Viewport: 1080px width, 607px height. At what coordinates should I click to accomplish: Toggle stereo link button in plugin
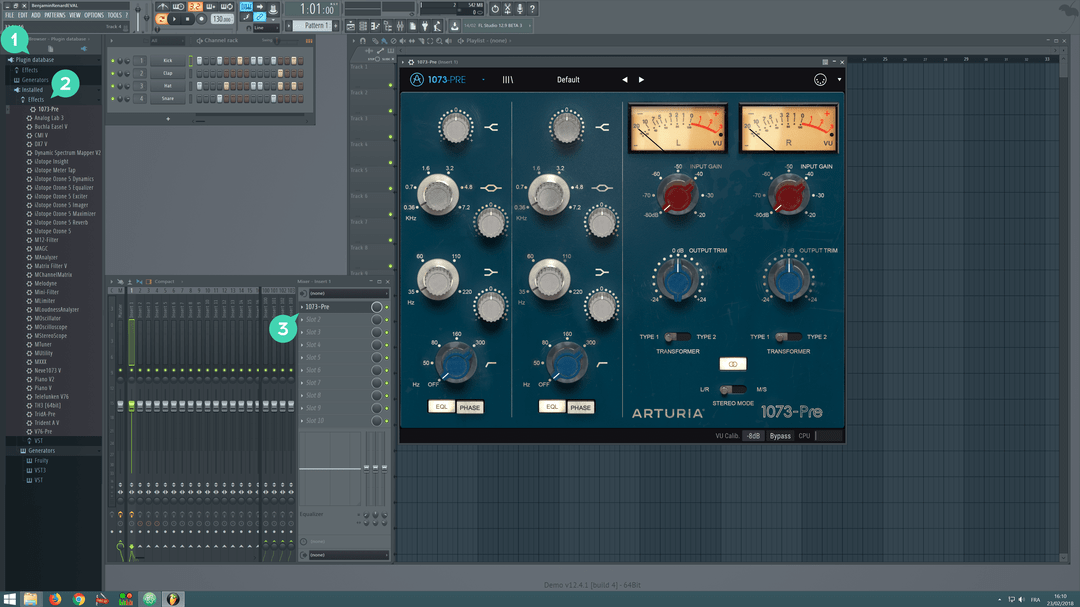tap(733, 364)
